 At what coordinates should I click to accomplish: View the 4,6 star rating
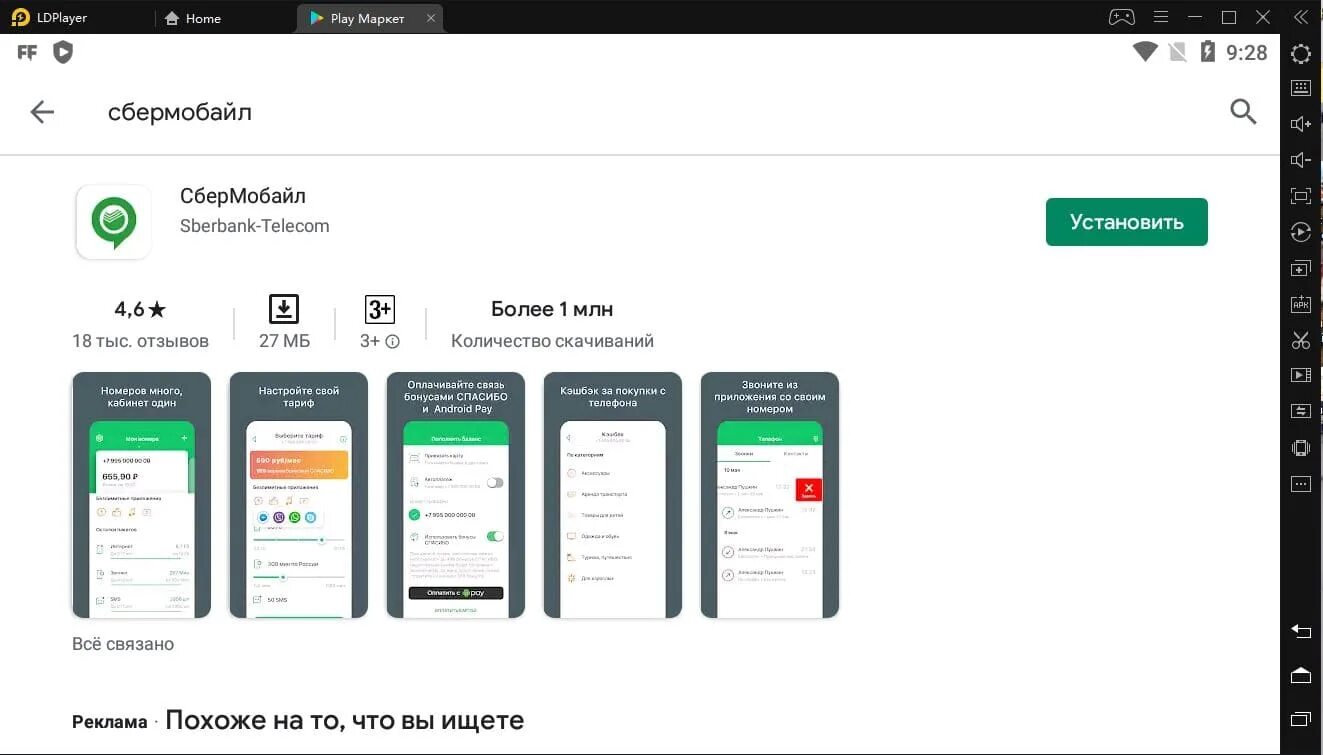[x=140, y=309]
